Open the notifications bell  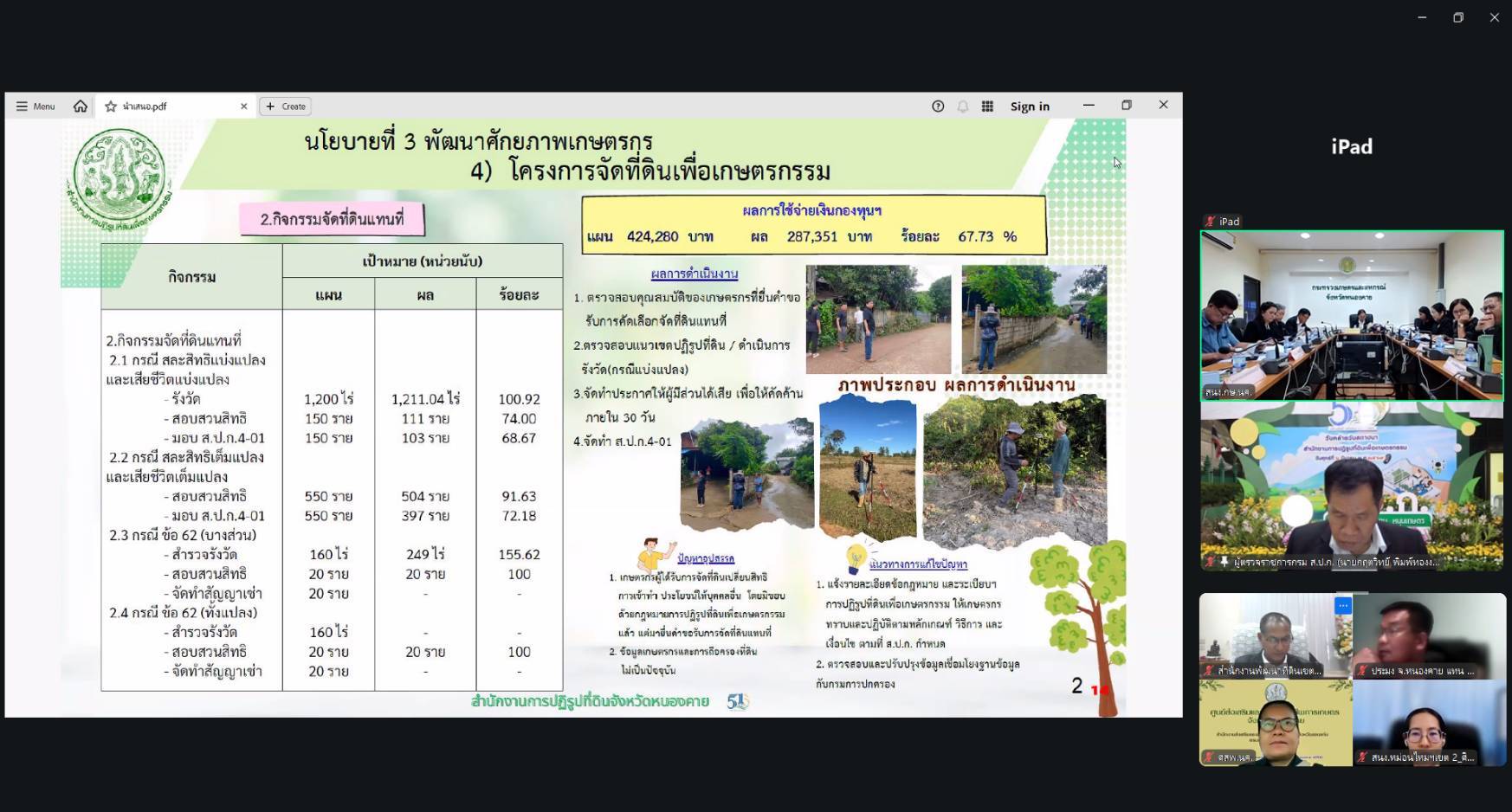click(962, 106)
